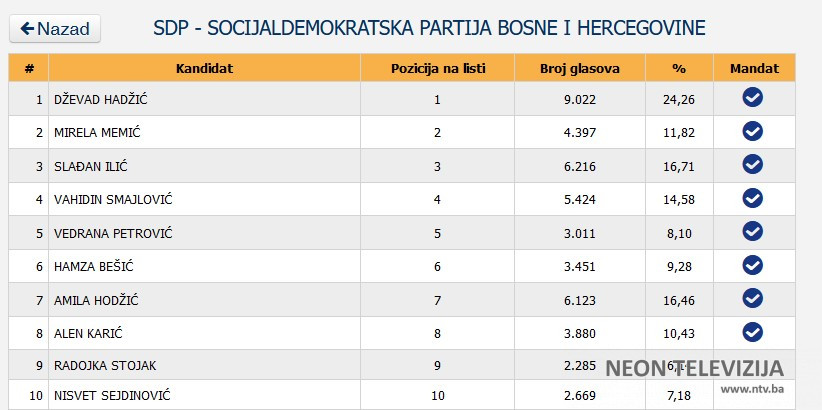Click mandate checkmark for Dževad Hadžić
The height and width of the screenshot is (410, 822).
click(753, 97)
